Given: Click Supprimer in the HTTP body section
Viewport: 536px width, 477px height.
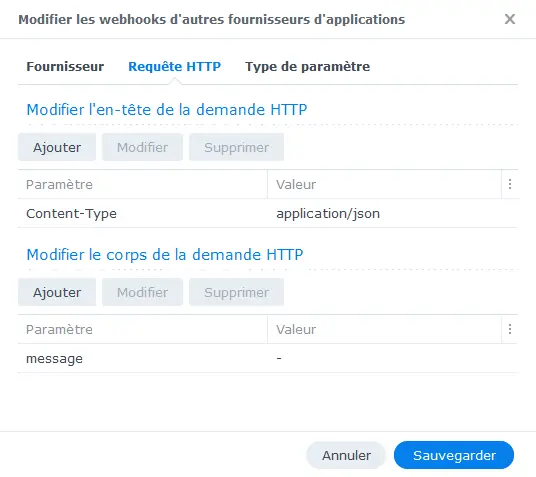Looking at the screenshot, I should click(237, 292).
